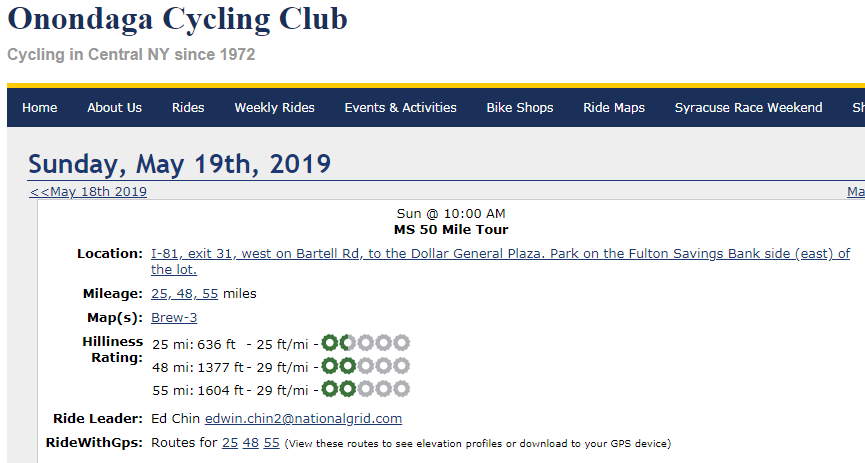Open the 55 mile RideWithGps route
Screen dimensions: 865x463
pyautogui.click(x=272, y=442)
